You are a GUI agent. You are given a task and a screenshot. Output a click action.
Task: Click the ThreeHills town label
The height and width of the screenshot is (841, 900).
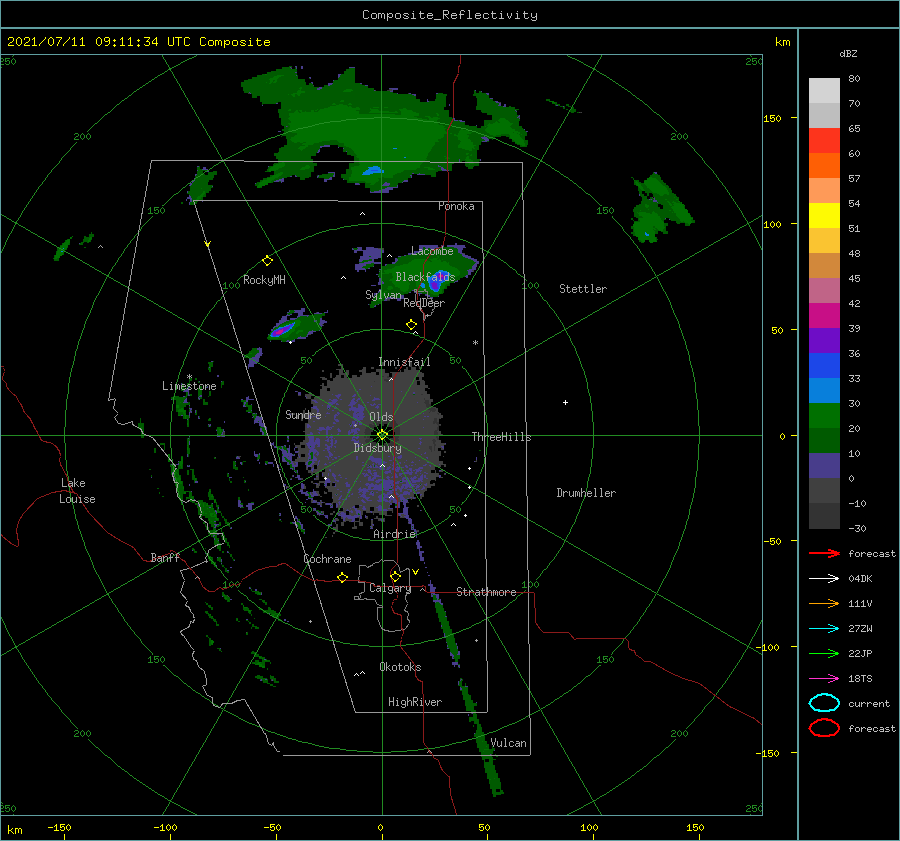(x=501, y=437)
